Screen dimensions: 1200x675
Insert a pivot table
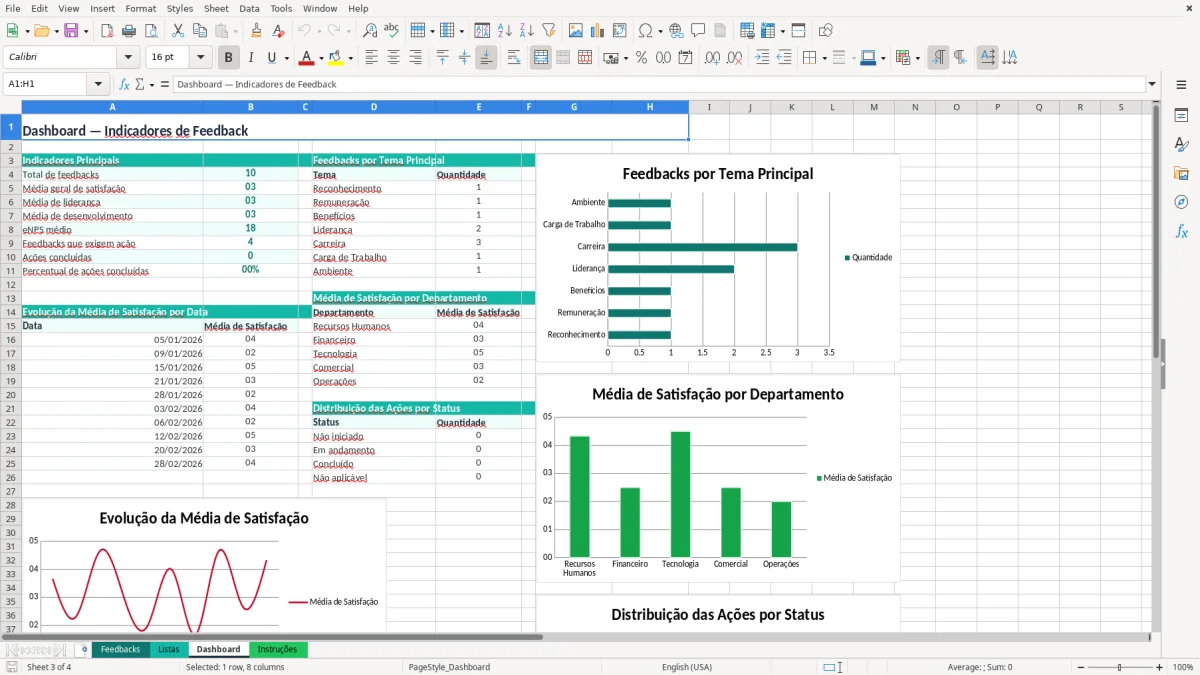(620, 31)
